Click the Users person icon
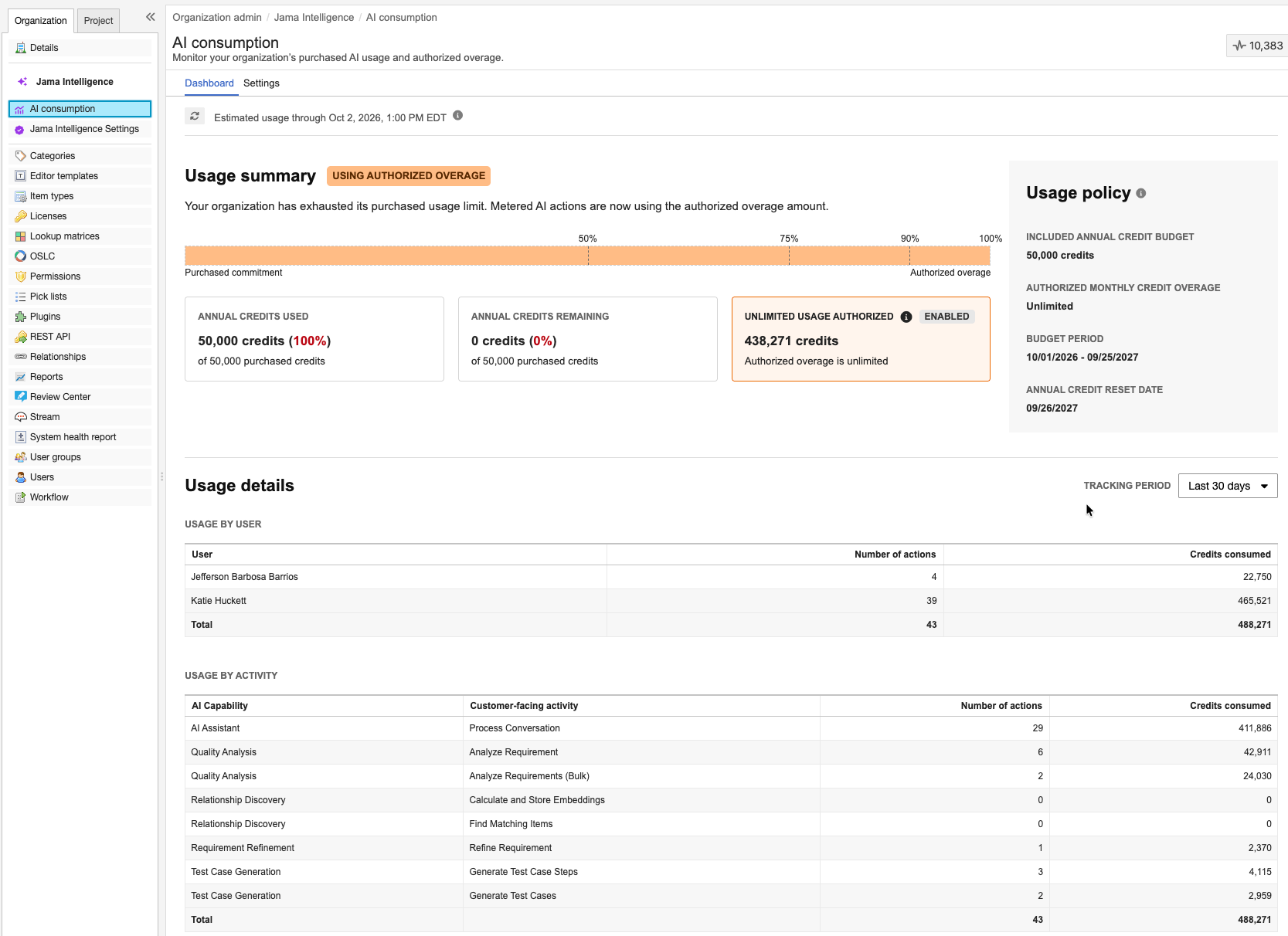This screenshot has width=1288, height=936. (21, 477)
